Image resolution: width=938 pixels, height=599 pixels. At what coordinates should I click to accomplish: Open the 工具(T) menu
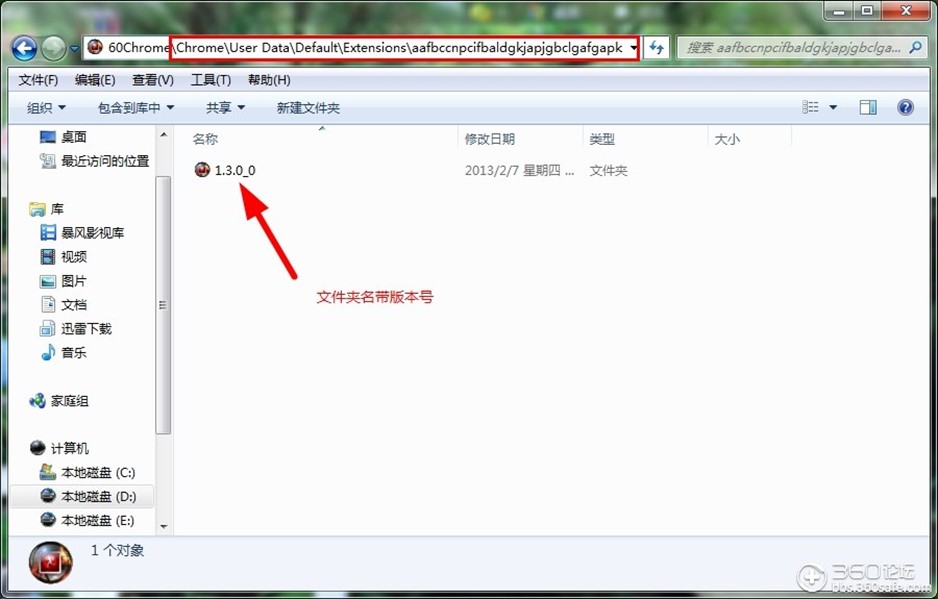pos(210,80)
